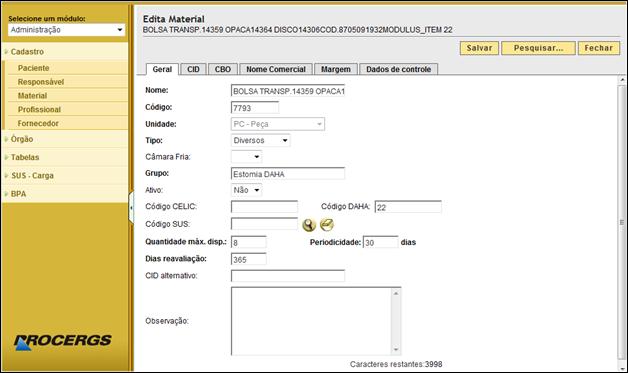
Task: Open the Dados de controle tab
Action: coord(399,69)
